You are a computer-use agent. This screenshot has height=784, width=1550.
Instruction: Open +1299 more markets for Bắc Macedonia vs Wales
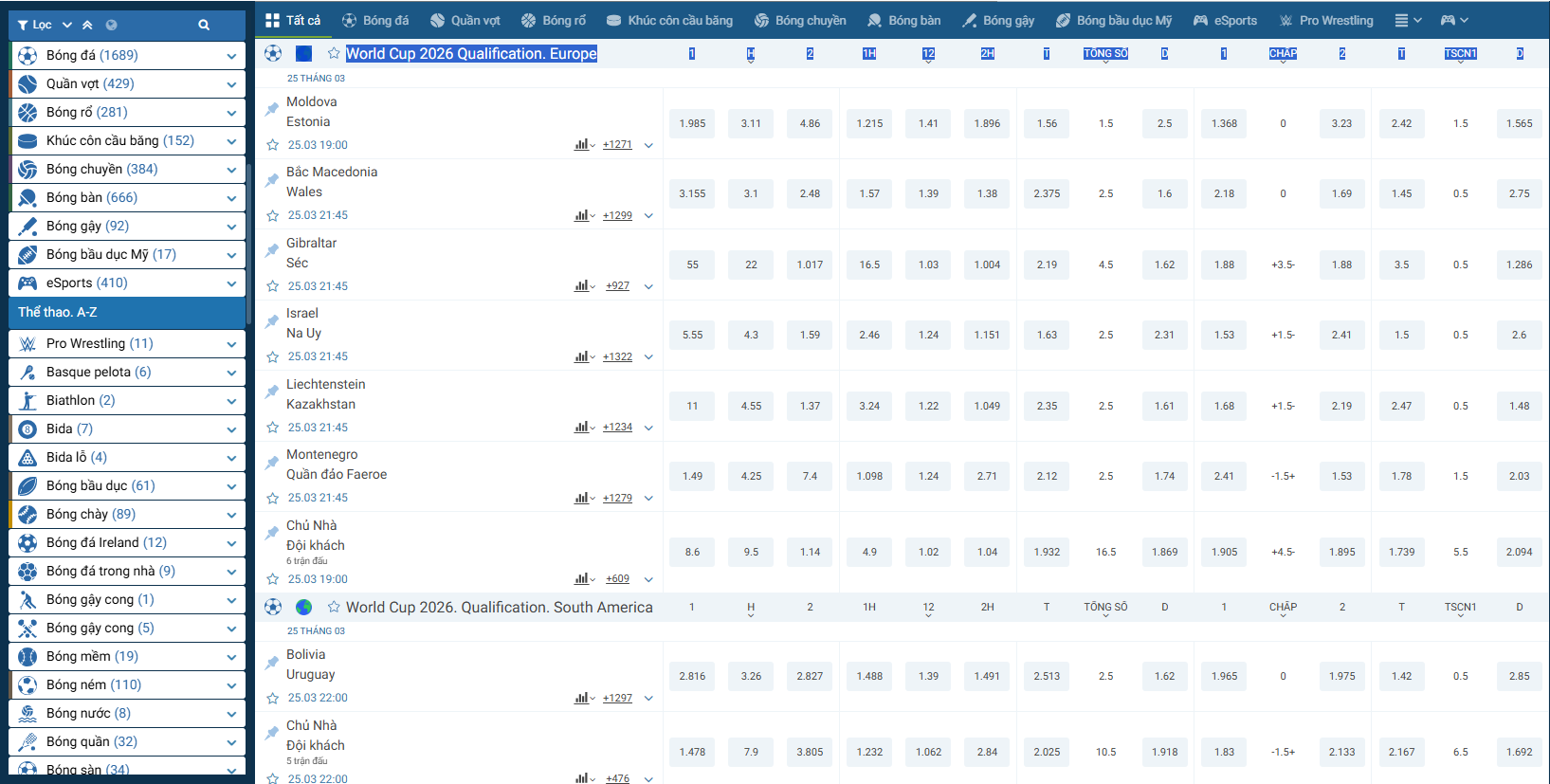click(x=617, y=216)
